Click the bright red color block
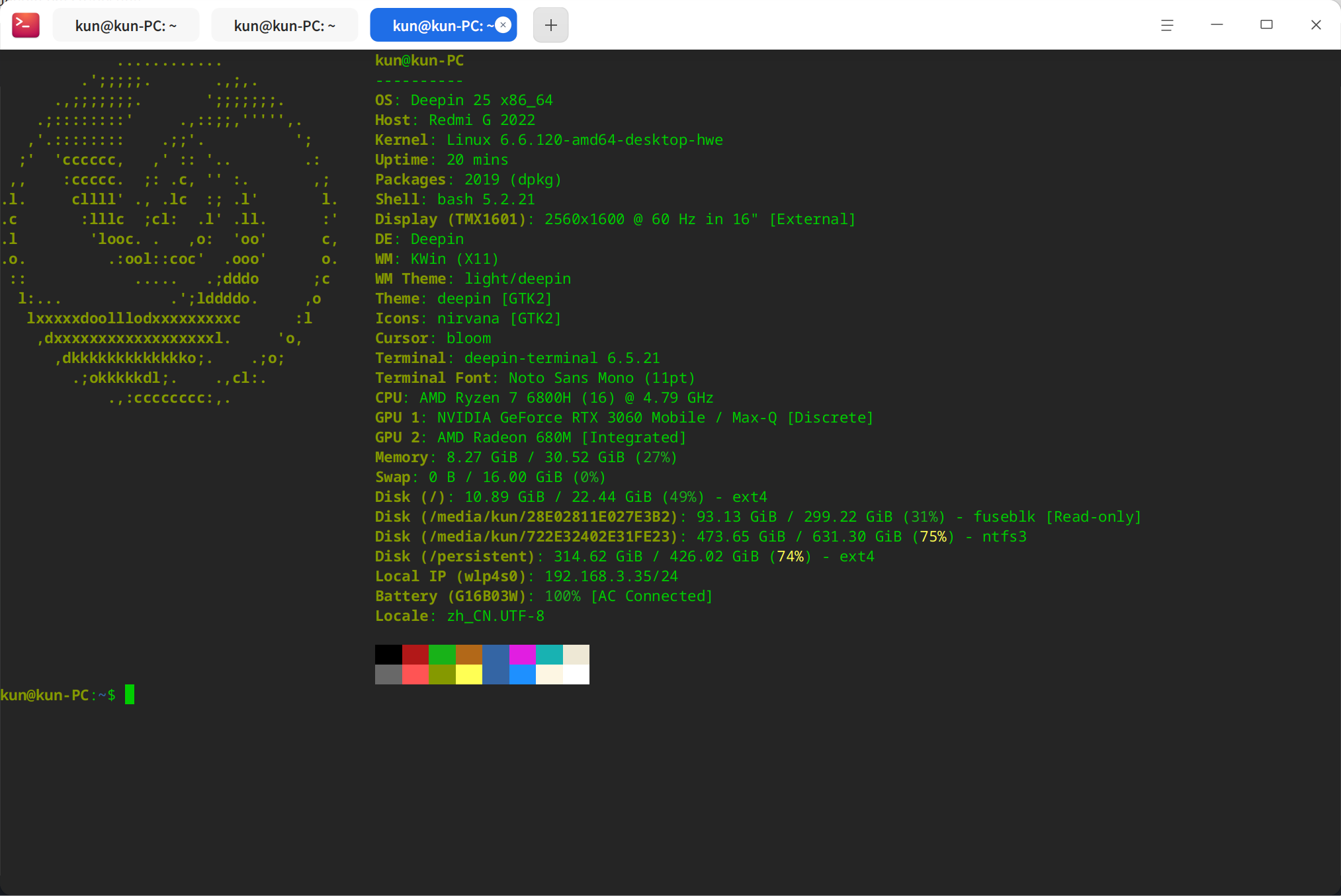Viewport: 1341px width, 896px height. click(x=415, y=674)
